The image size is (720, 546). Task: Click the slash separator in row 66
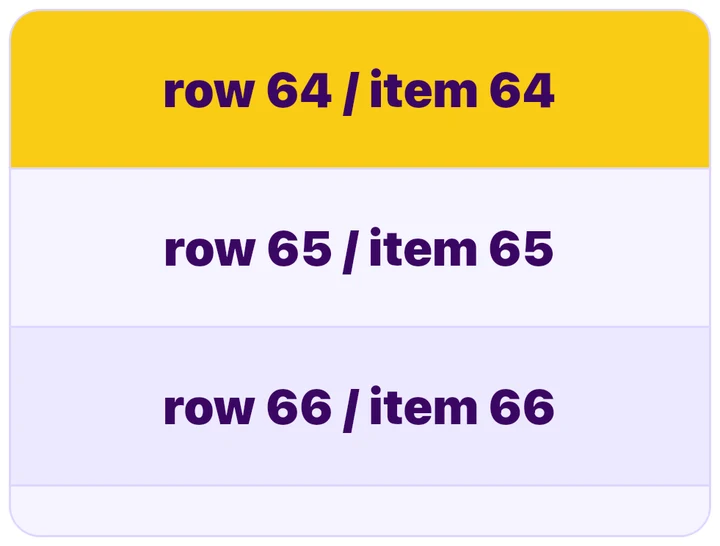[350, 409]
